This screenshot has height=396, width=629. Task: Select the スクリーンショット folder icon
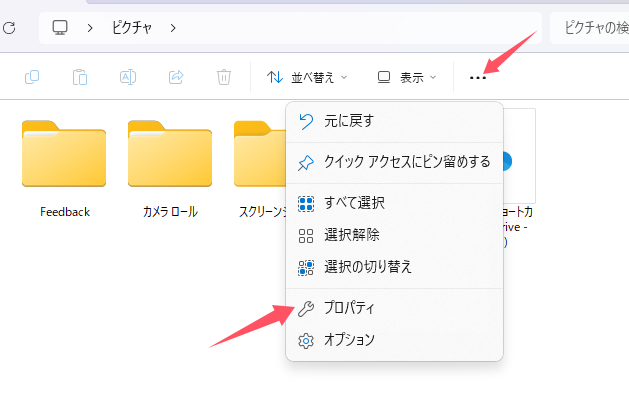coord(260,153)
